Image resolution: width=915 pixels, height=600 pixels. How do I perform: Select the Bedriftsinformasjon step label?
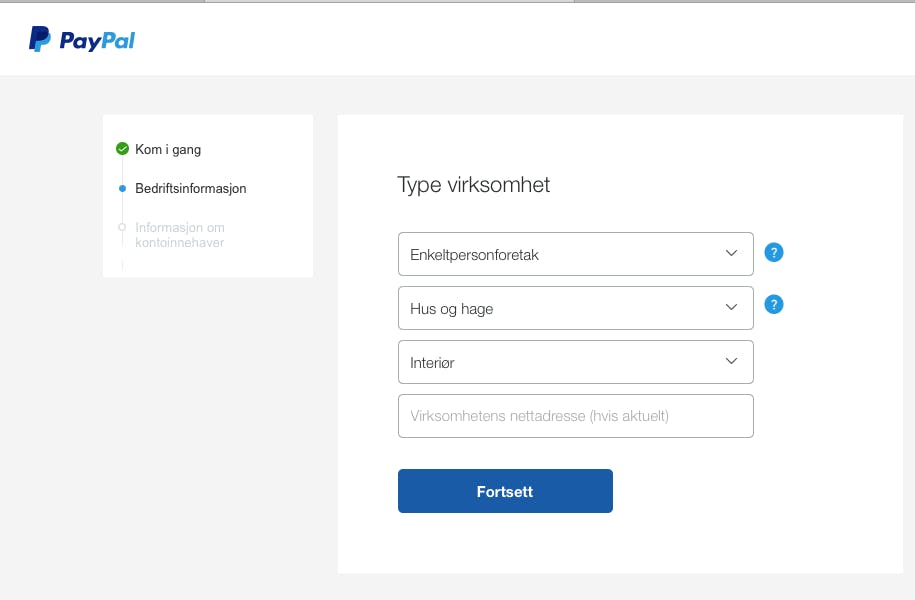[191, 189]
